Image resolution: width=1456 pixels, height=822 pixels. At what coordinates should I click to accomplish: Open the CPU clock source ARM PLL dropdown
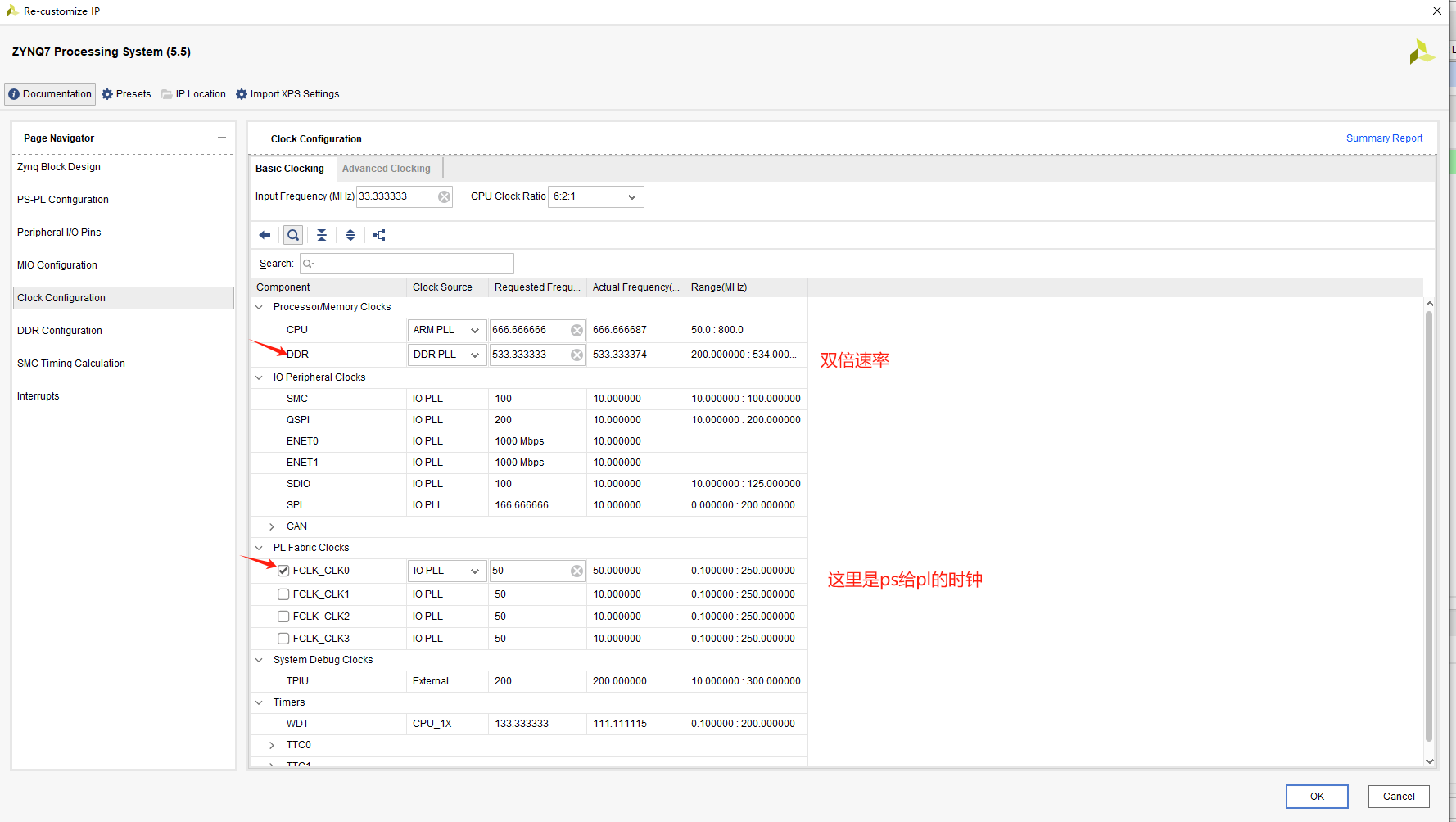(447, 330)
